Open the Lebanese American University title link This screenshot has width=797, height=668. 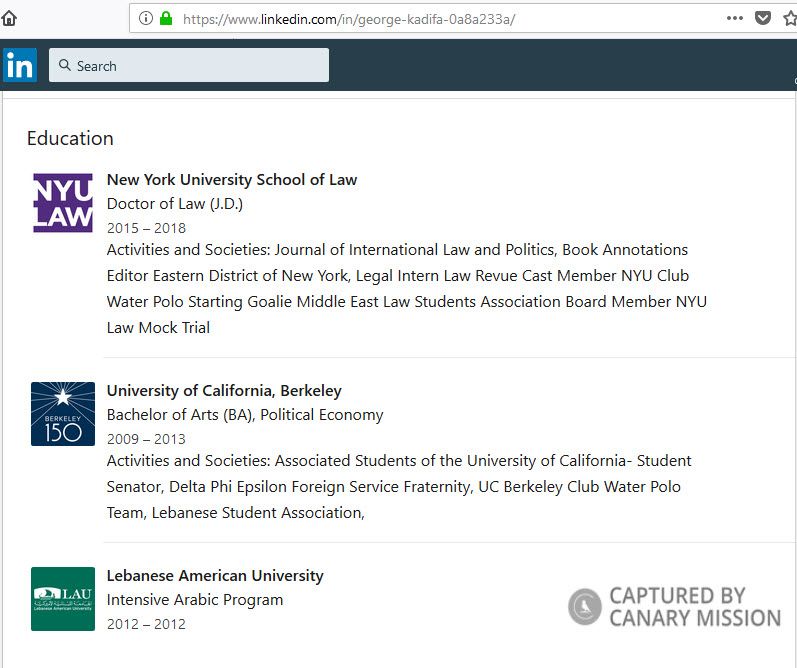215,576
